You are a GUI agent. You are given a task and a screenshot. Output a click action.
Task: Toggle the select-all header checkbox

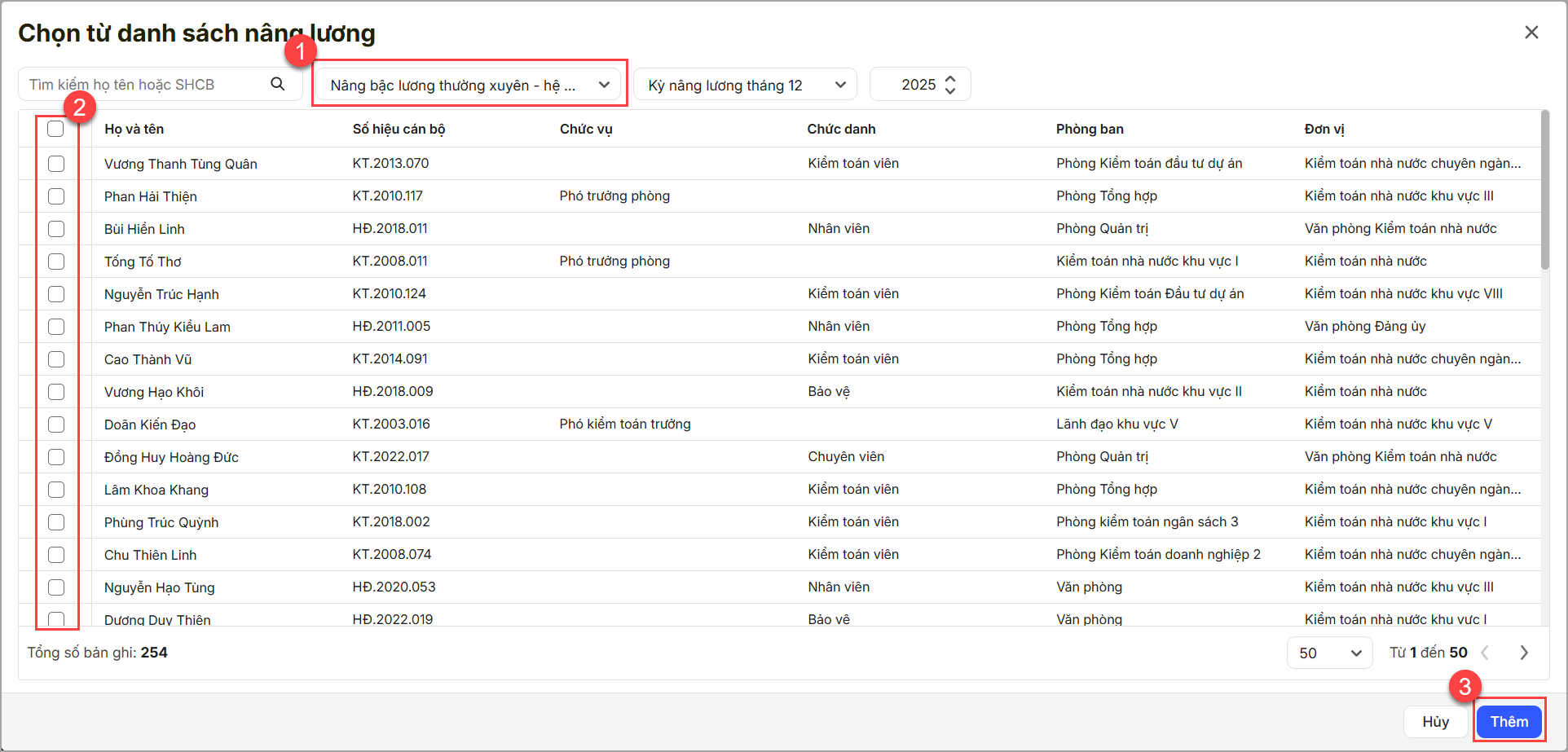[x=55, y=129]
